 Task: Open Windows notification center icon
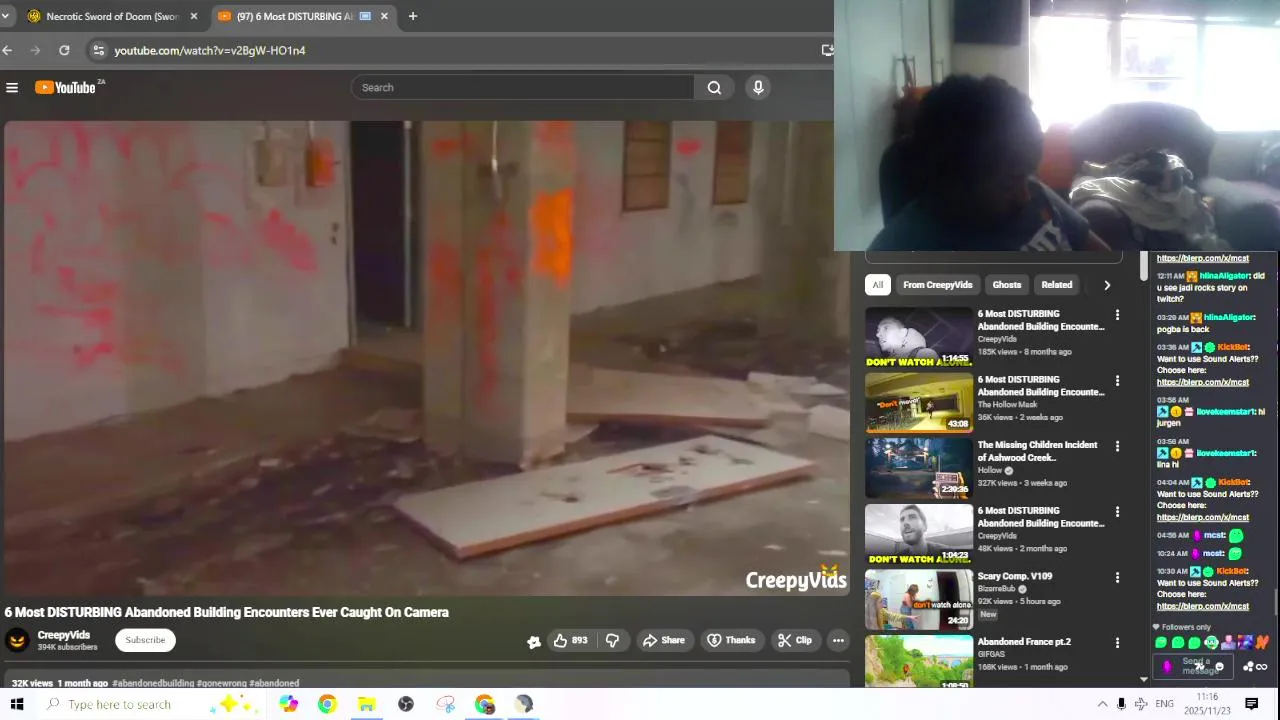[1251, 704]
